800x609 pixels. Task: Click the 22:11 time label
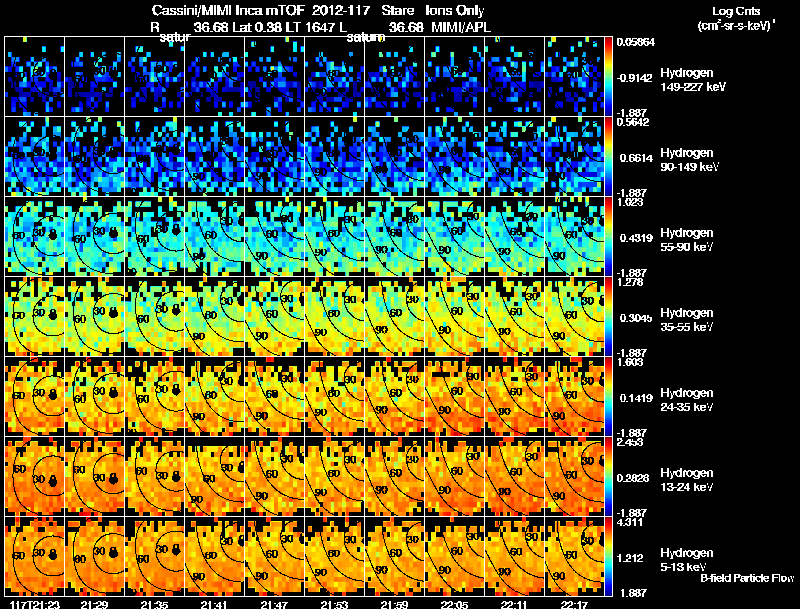point(515,605)
